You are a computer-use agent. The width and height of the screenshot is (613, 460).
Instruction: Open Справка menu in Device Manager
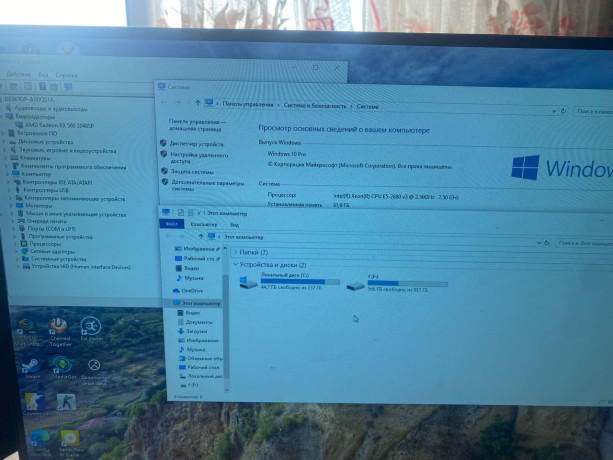(x=66, y=75)
